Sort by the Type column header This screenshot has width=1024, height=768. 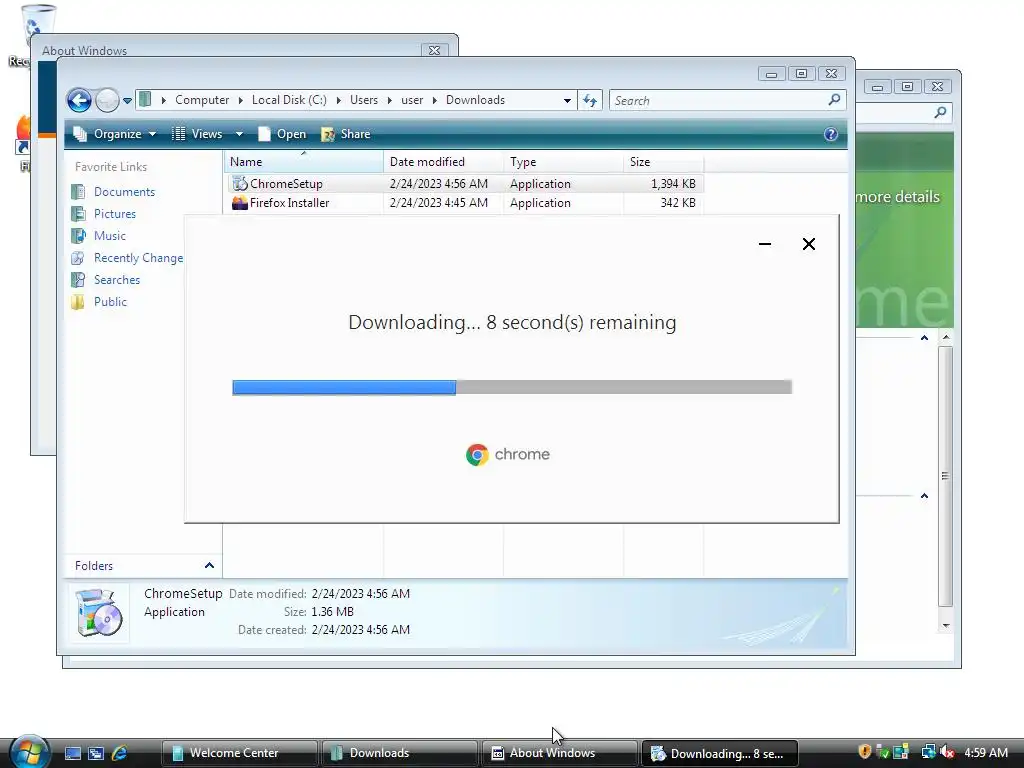click(x=564, y=162)
